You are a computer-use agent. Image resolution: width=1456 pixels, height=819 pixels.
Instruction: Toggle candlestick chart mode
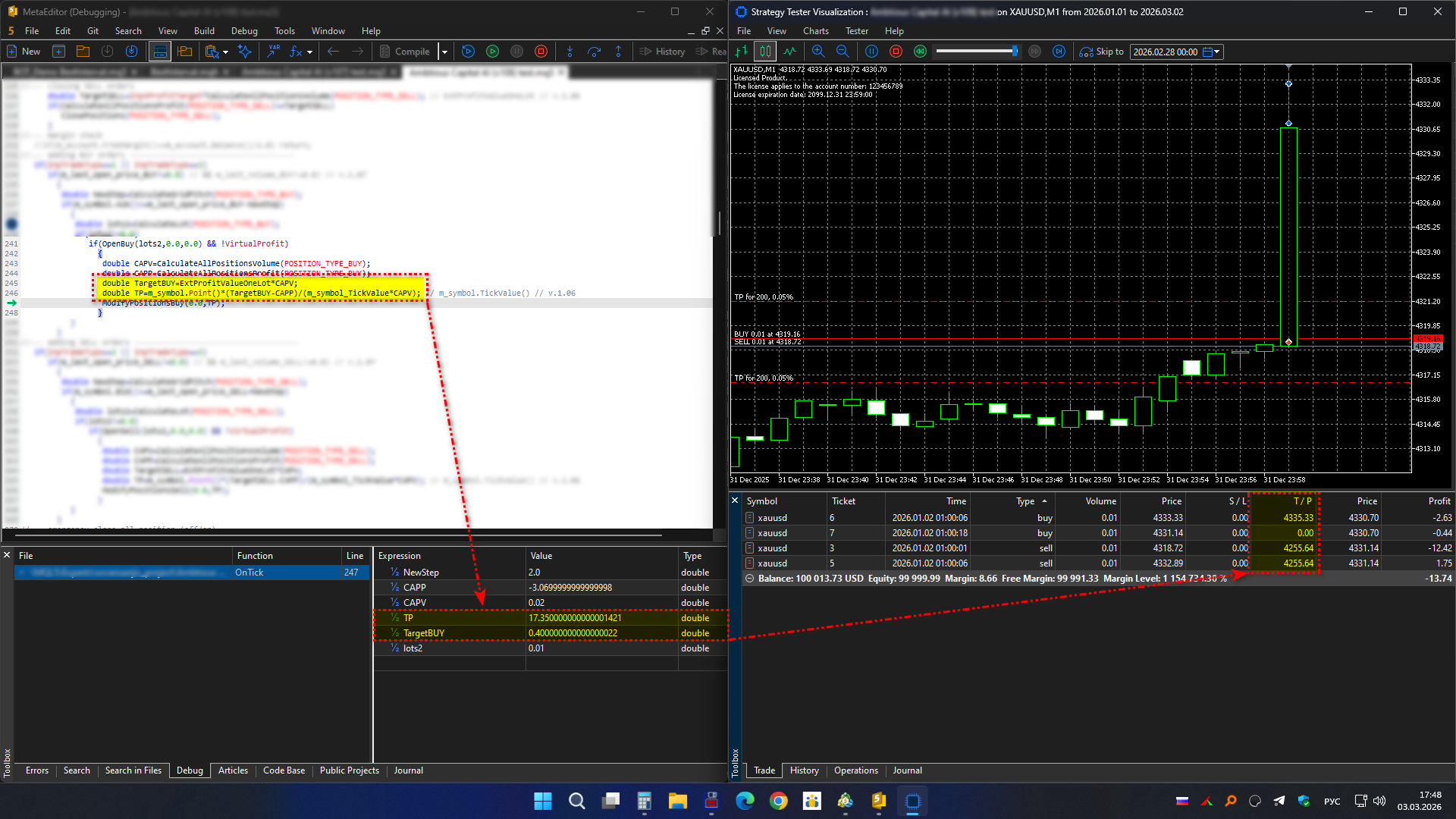pyautogui.click(x=765, y=52)
